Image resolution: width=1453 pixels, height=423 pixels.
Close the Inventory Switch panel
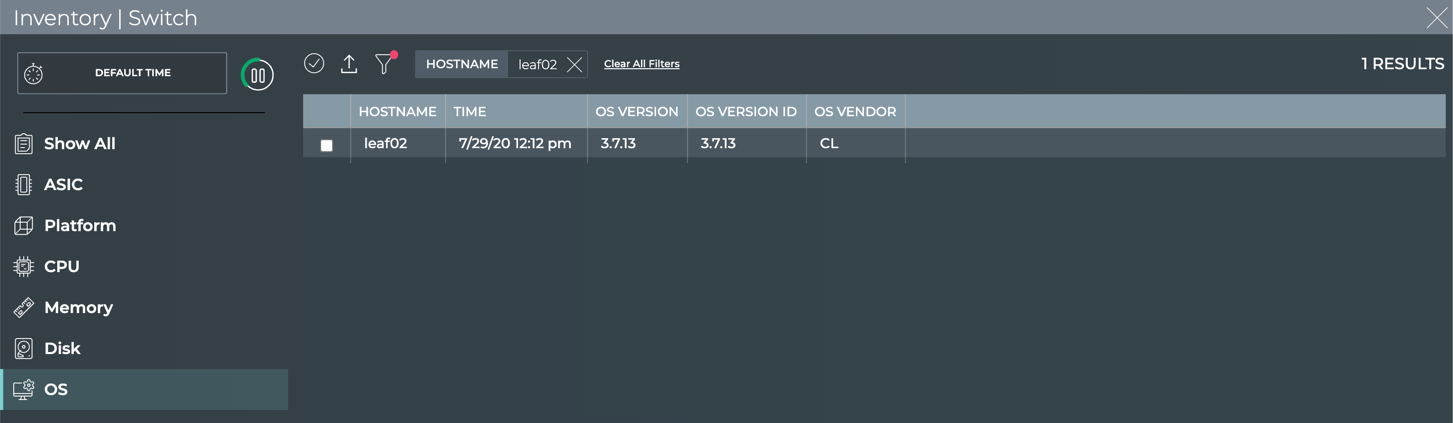tap(1436, 18)
